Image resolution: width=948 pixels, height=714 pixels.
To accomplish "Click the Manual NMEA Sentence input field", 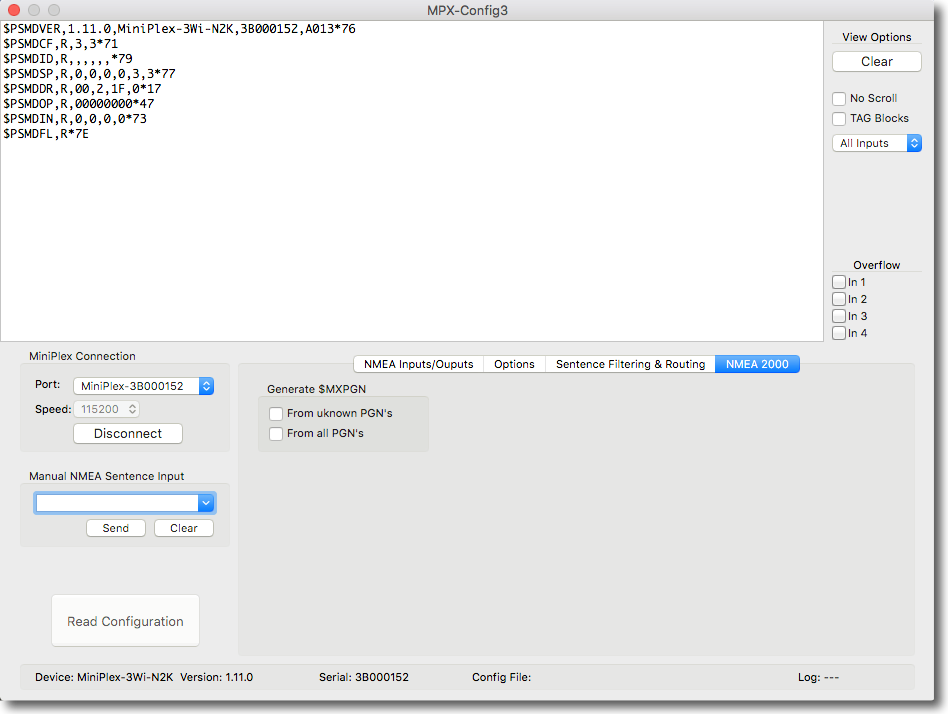I will click(x=117, y=503).
